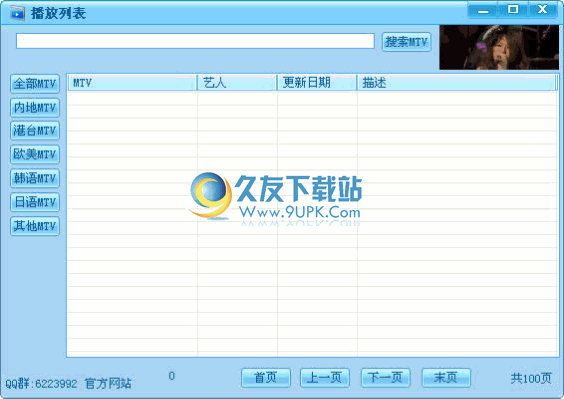
Task: Go to 首页 first page
Action: (266, 378)
